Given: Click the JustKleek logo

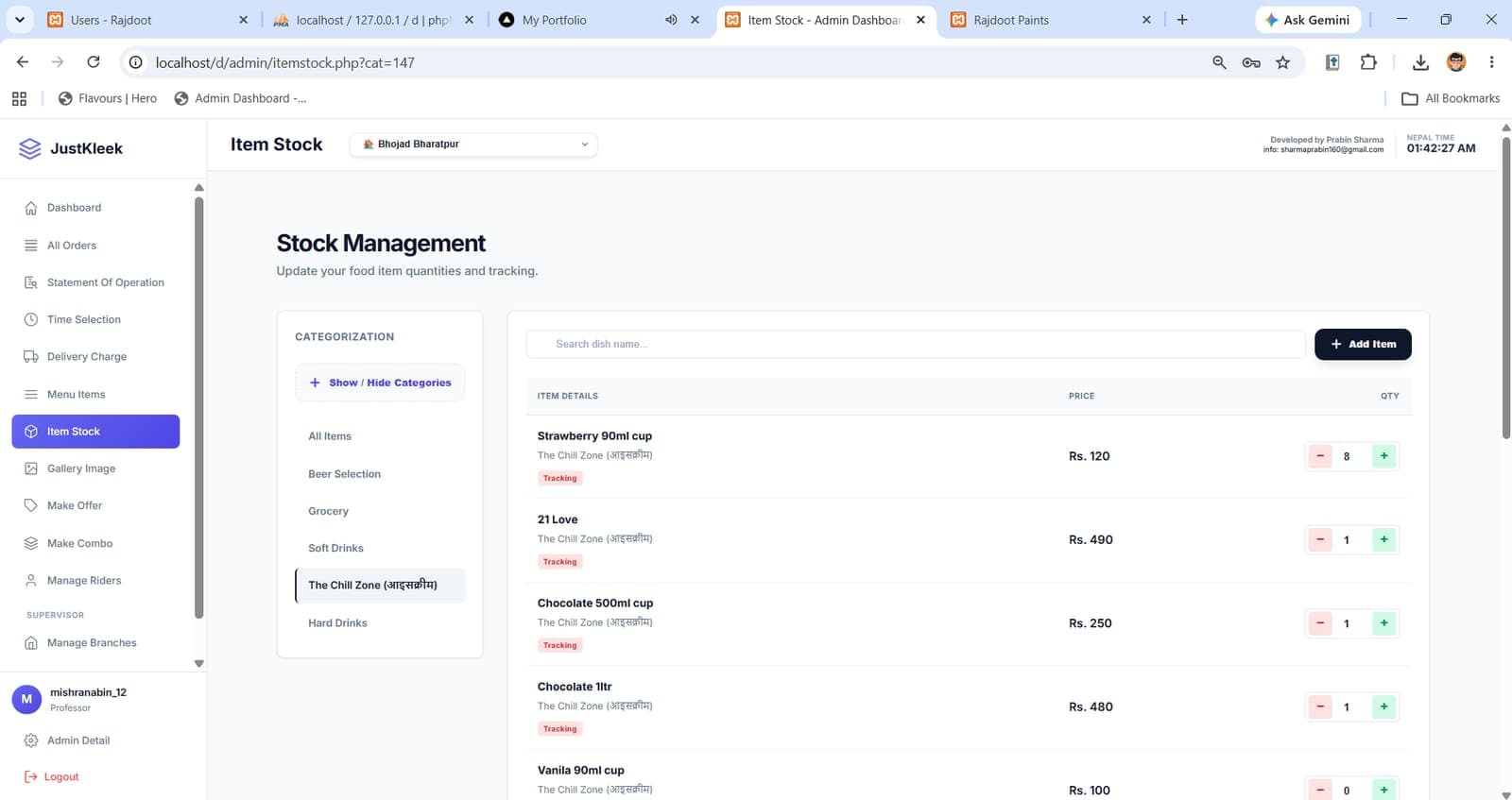Looking at the screenshot, I should click(x=71, y=148).
